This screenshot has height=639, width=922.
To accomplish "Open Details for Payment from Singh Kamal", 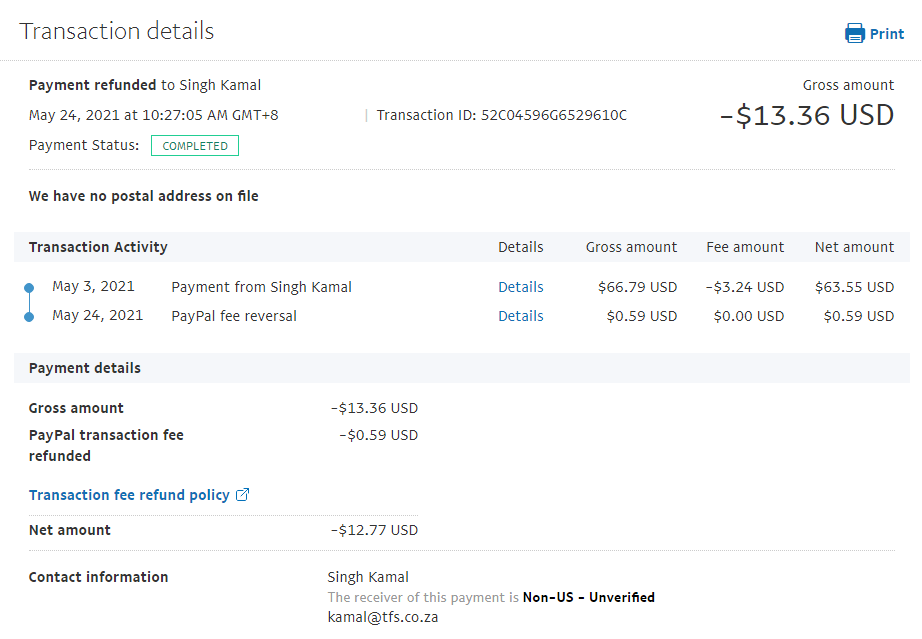I will (520, 287).
